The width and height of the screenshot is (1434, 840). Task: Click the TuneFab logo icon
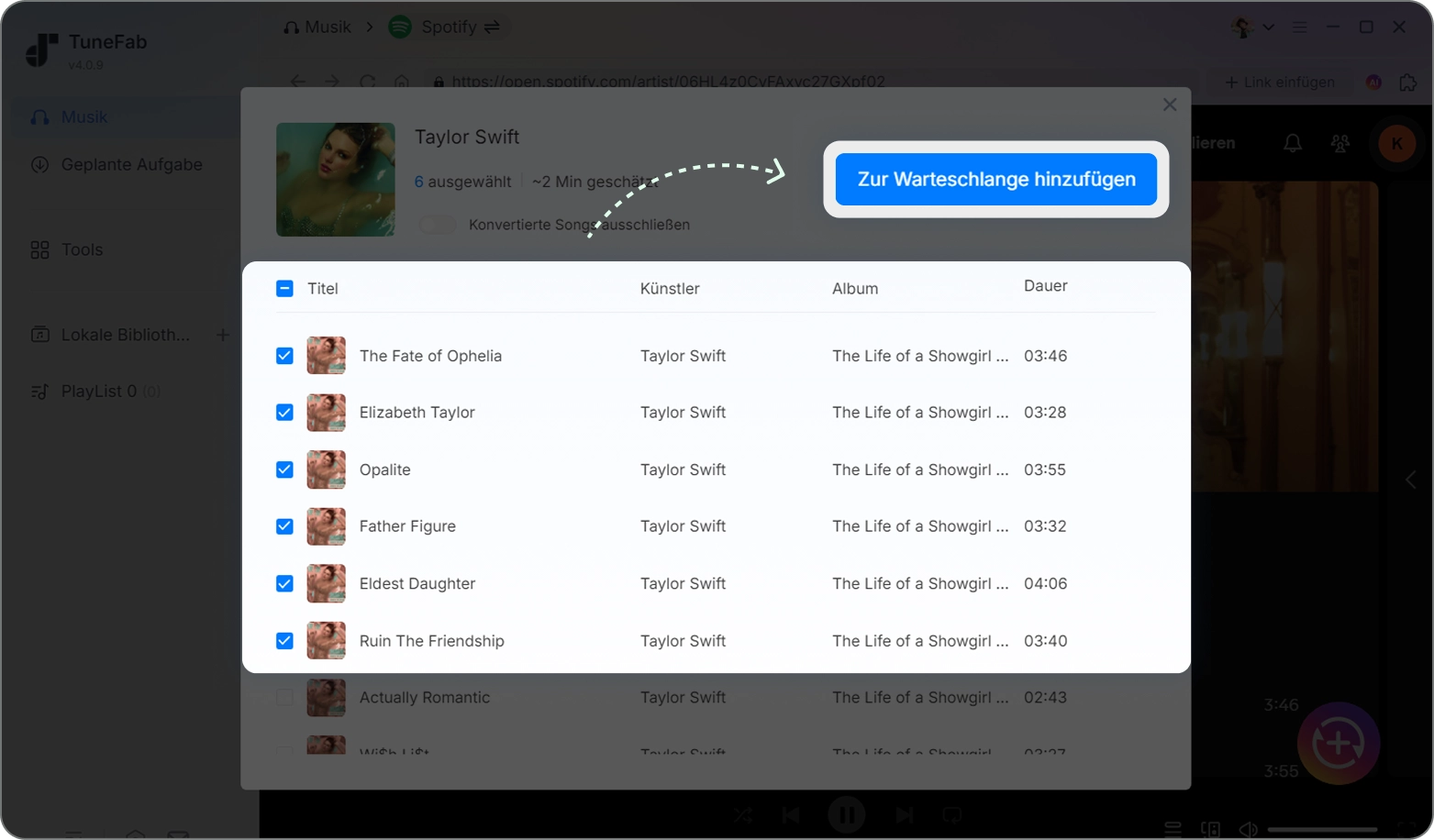tap(42, 50)
